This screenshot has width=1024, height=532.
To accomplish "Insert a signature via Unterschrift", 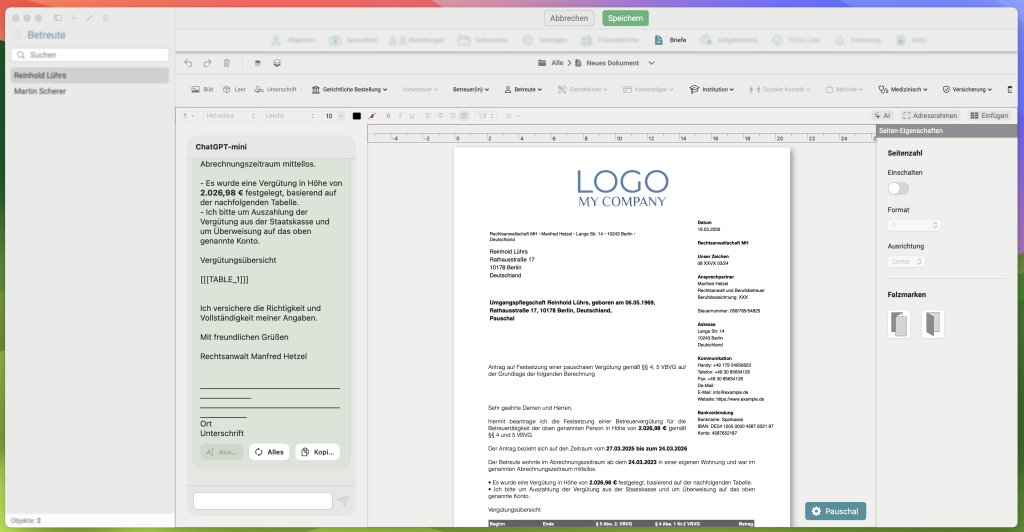I will pyautogui.click(x=275, y=89).
